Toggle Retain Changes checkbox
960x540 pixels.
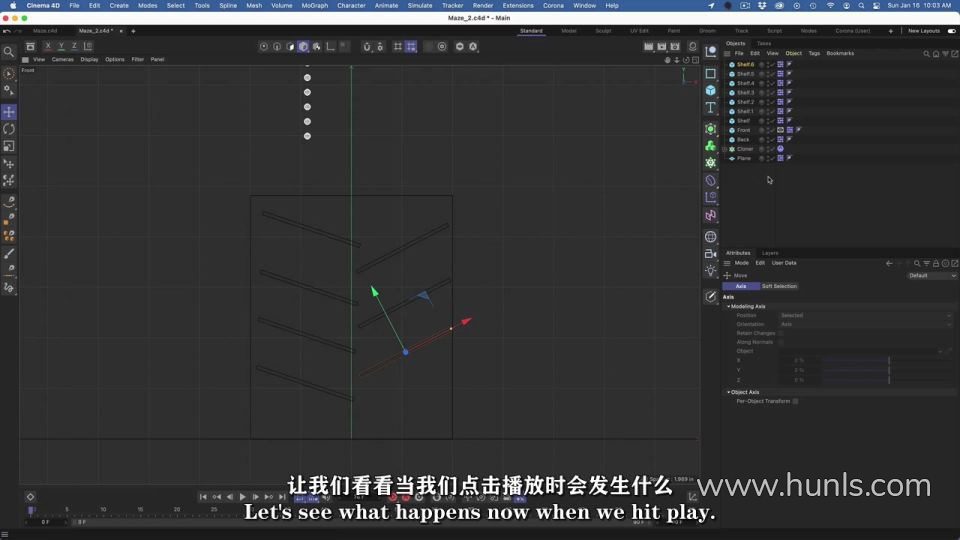pyautogui.click(x=781, y=333)
